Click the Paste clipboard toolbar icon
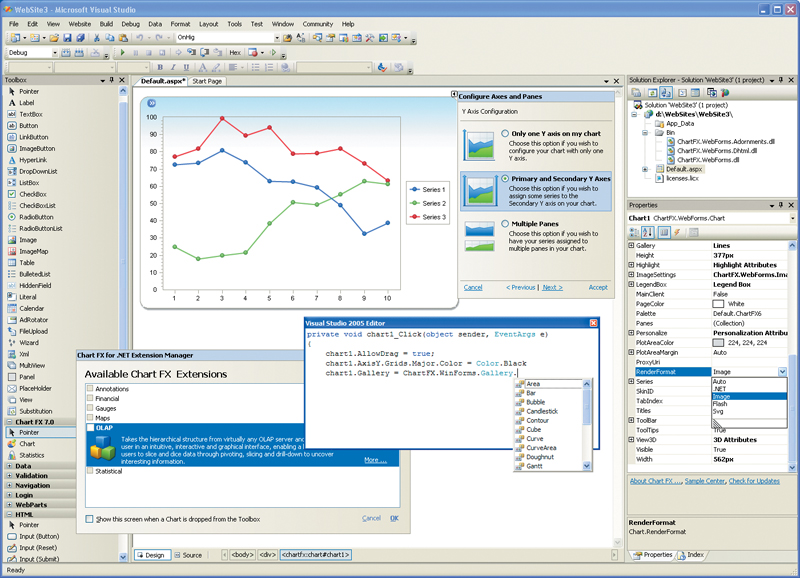 (123, 38)
